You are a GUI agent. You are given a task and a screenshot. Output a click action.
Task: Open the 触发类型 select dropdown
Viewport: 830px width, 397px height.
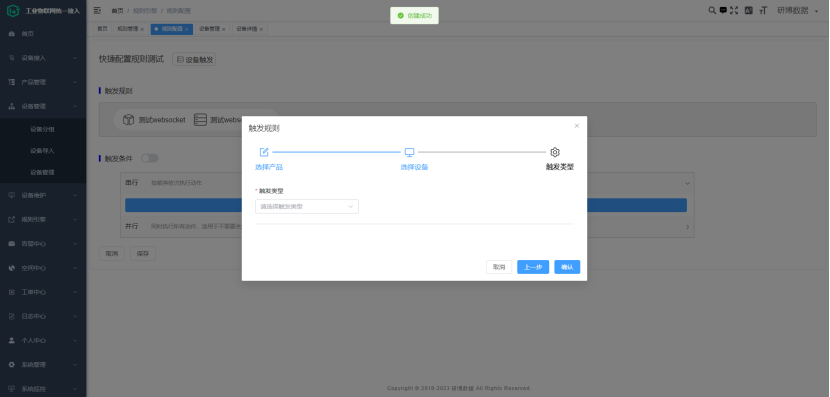point(306,206)
